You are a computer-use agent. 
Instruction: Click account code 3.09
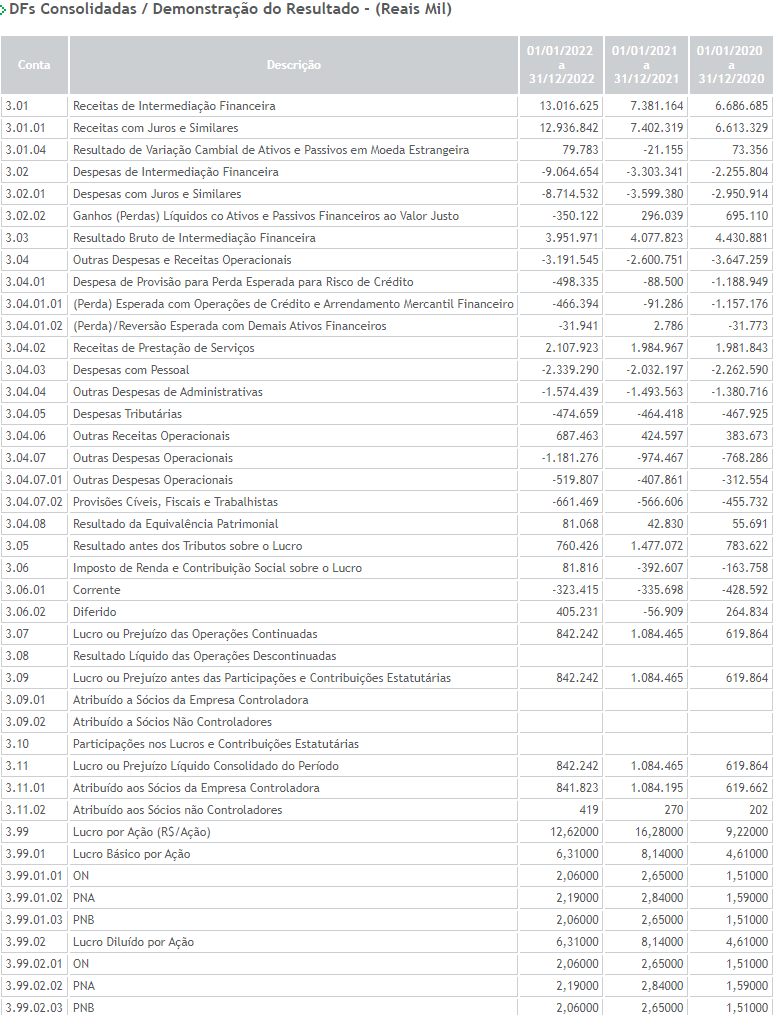pos(17,679)
